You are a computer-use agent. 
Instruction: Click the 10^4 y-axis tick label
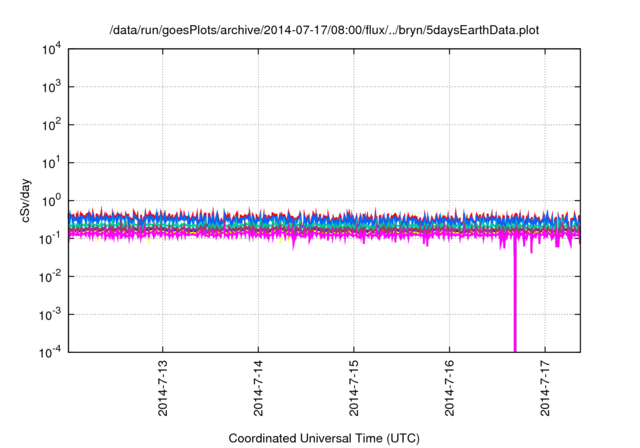[x=51, y=49]
